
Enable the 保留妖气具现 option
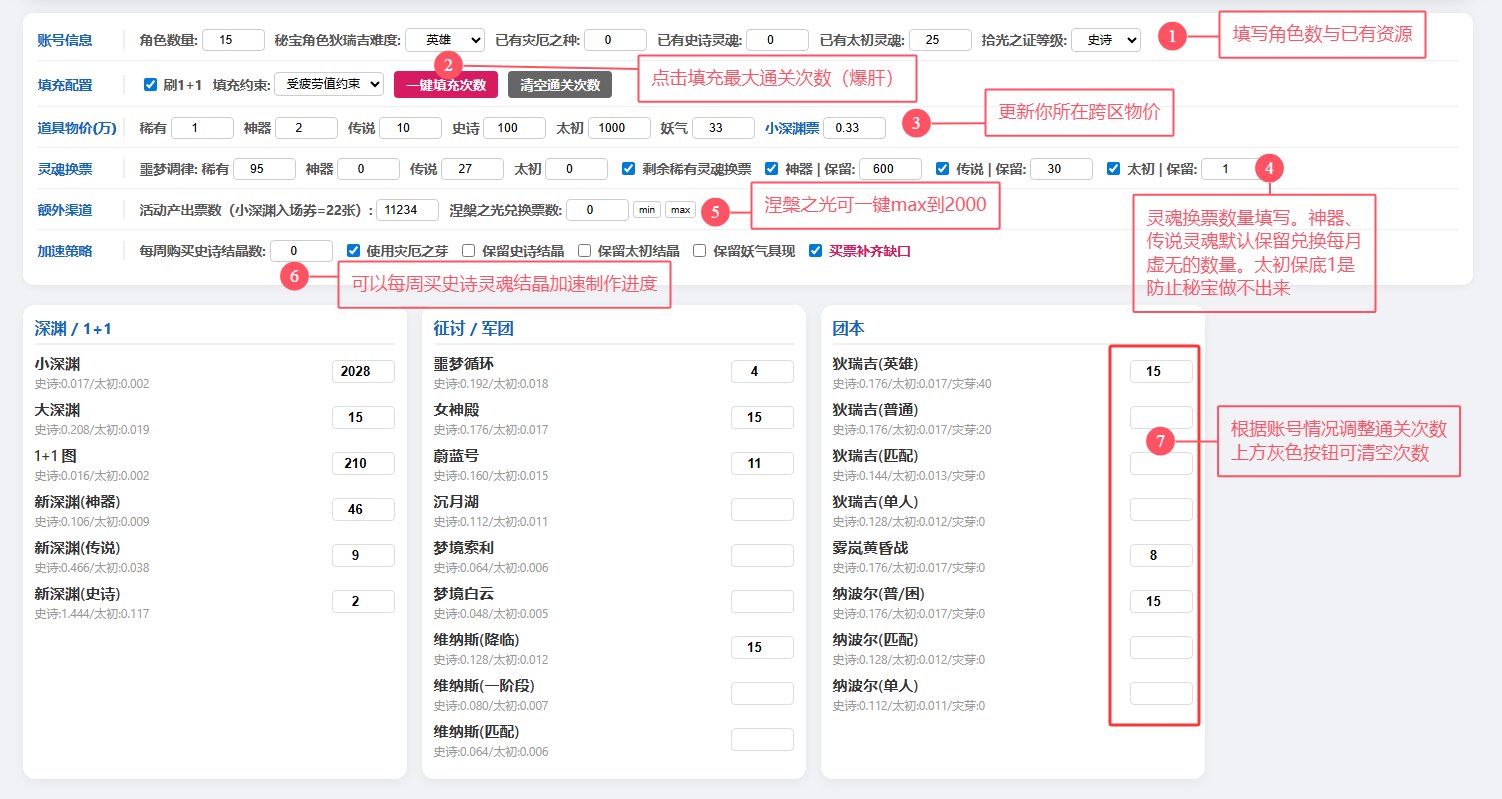699,250
